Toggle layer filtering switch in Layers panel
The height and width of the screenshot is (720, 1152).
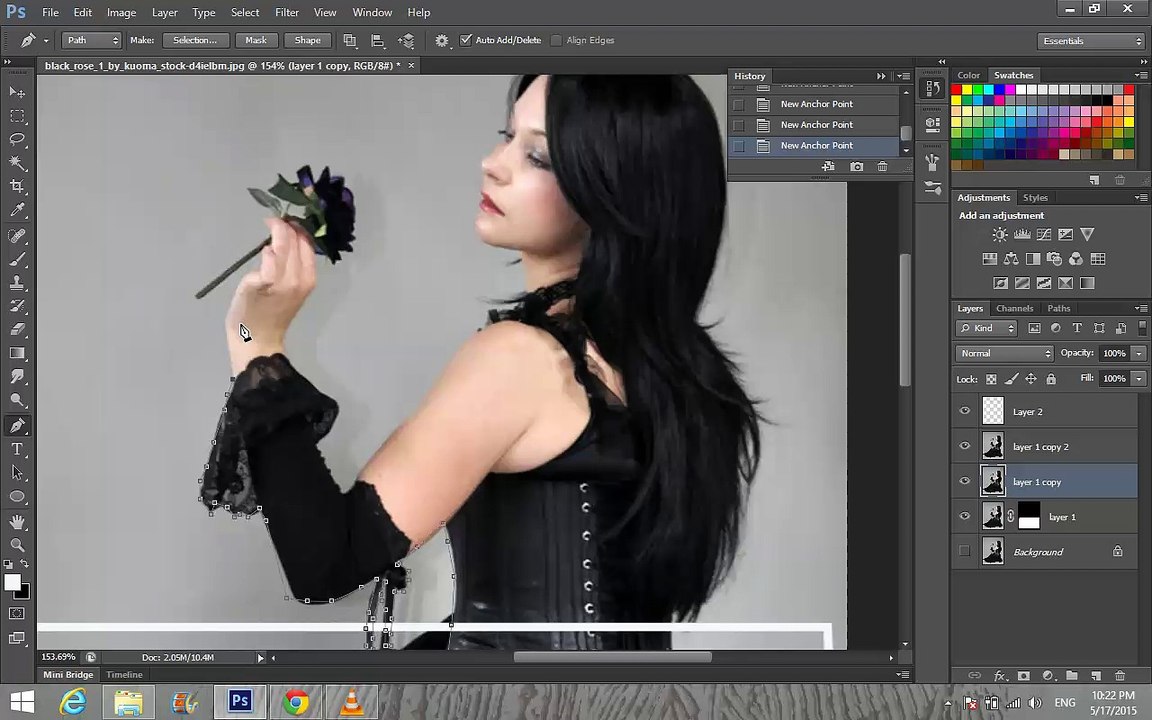click(x=1142, y=328)
